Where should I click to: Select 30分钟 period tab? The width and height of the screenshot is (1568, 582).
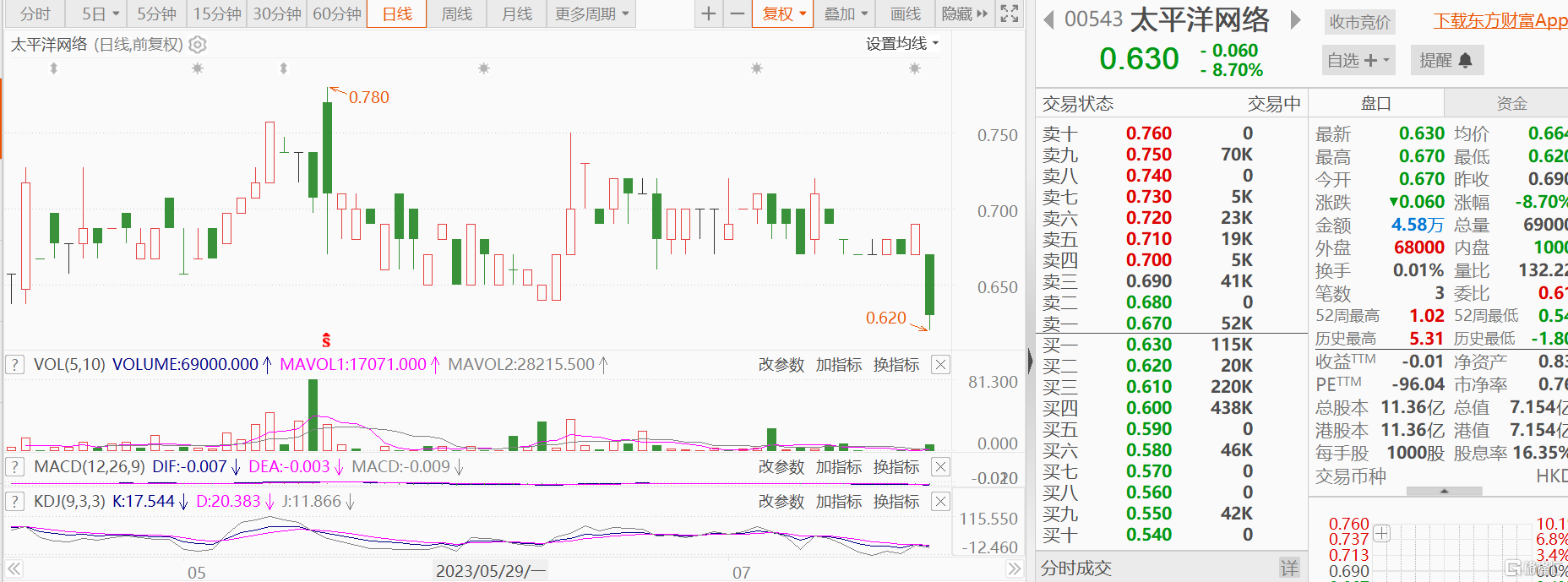coord(277,14)
